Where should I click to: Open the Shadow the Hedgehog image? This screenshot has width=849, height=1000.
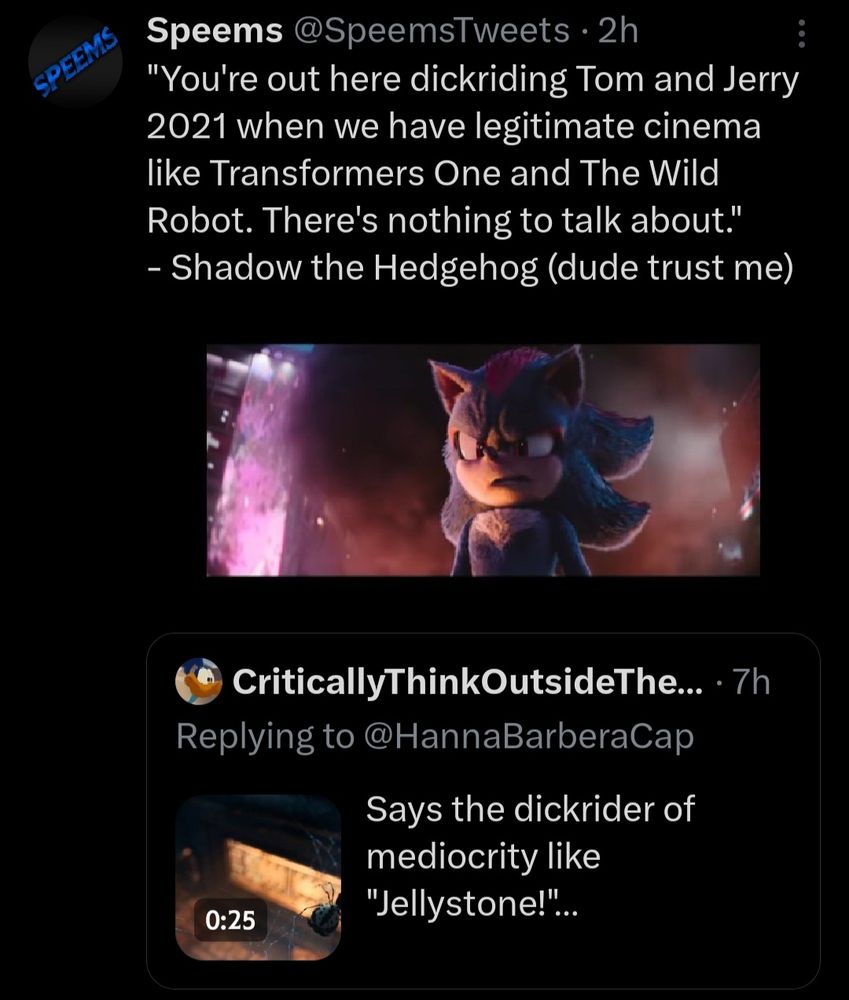coord(483,460)
